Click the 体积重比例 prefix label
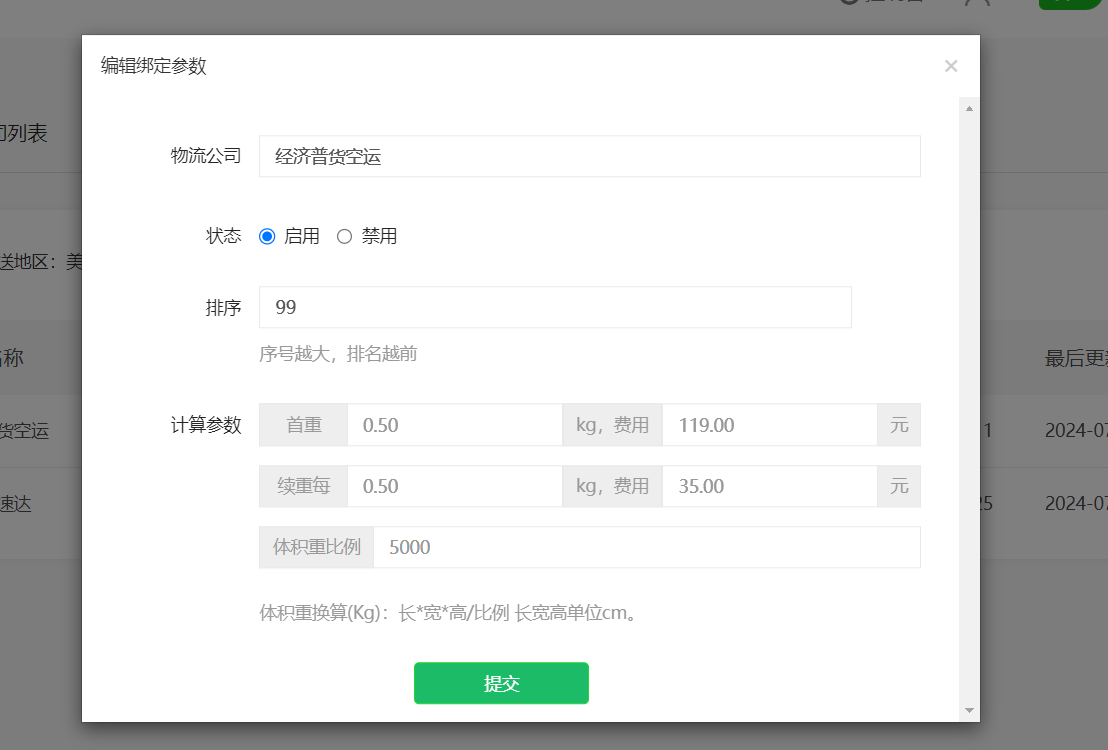Image resolution: width=1108 pixels, height=750 pixels. pos(317,547)
